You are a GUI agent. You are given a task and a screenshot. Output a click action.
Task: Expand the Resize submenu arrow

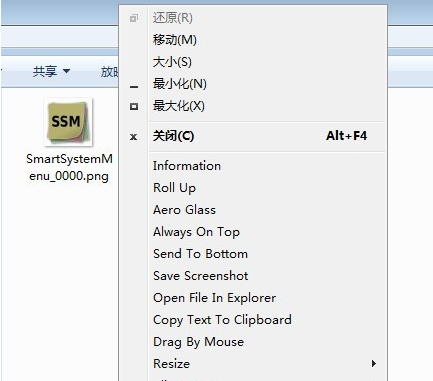[x=374, y=363]
